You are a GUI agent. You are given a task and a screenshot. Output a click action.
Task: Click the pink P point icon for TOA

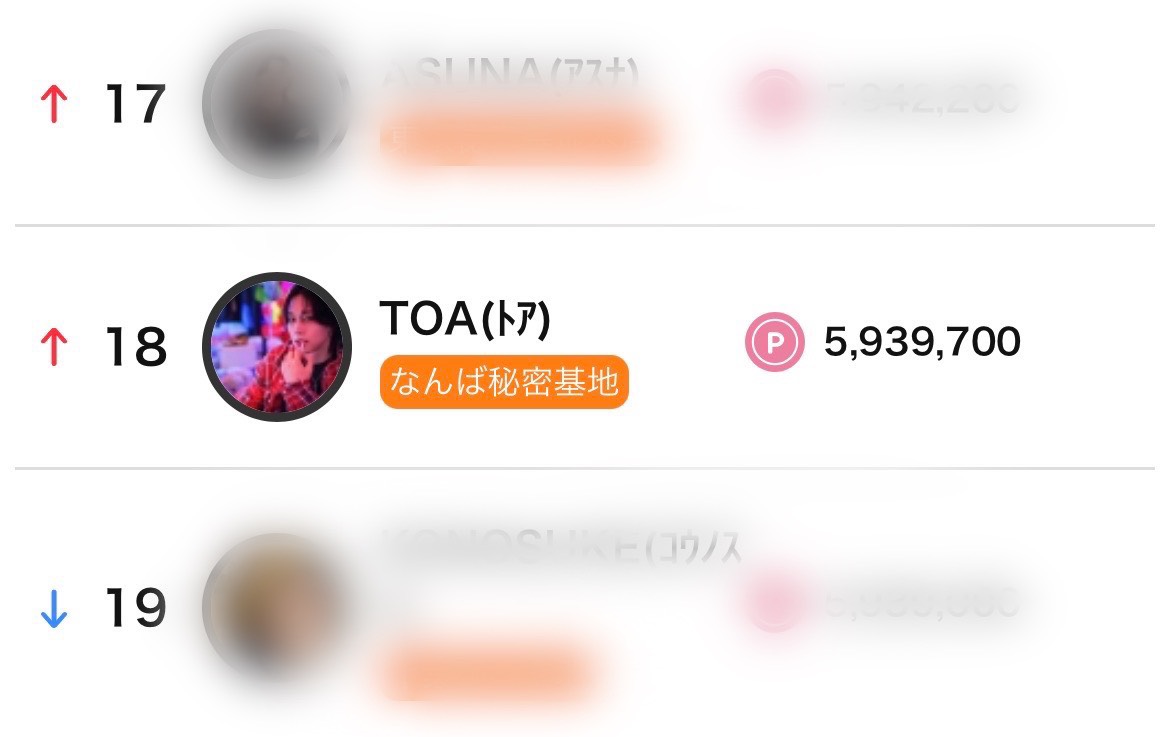click(774, 343)
